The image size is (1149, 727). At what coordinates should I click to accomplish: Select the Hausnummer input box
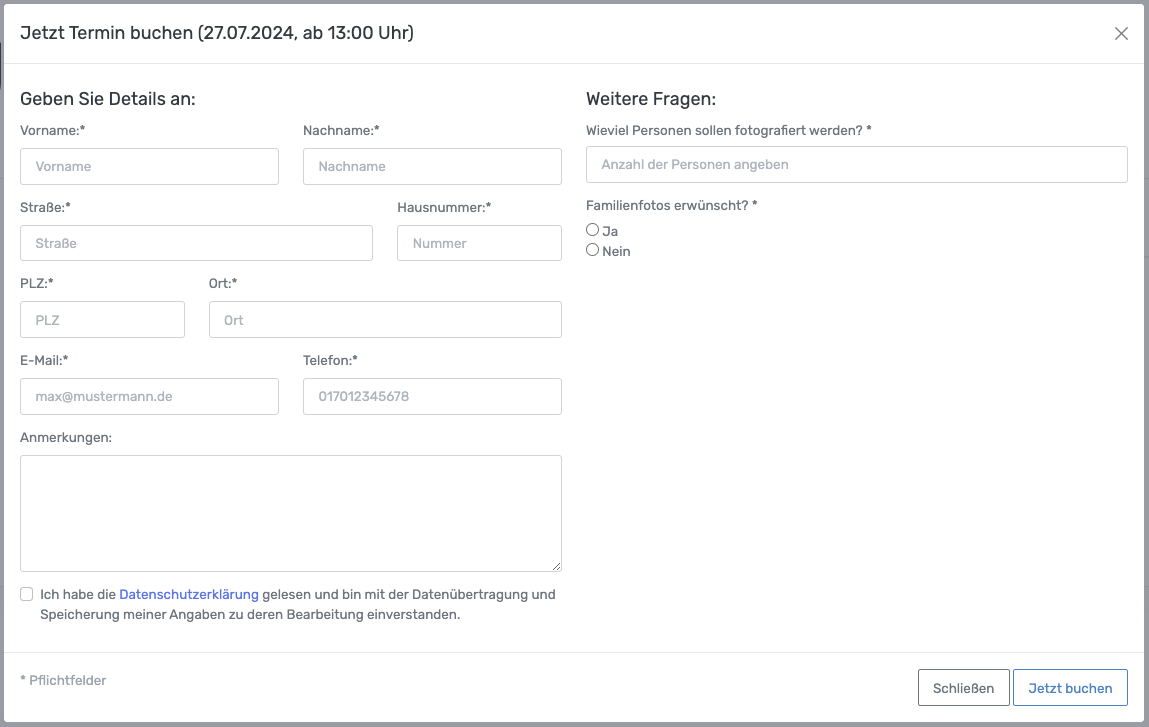pyautogui.click(x=479, y=243)
